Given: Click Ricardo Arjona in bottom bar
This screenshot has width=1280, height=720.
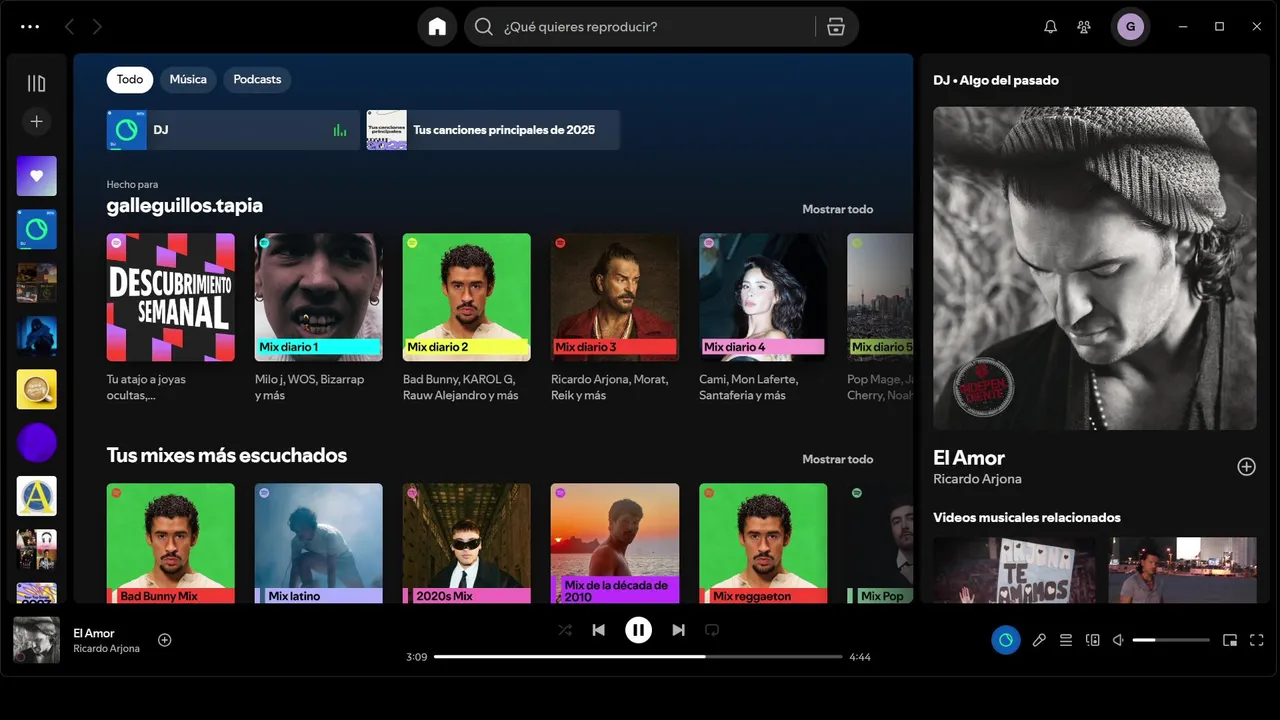Looking at the screenshot, I should click(106, 649).
